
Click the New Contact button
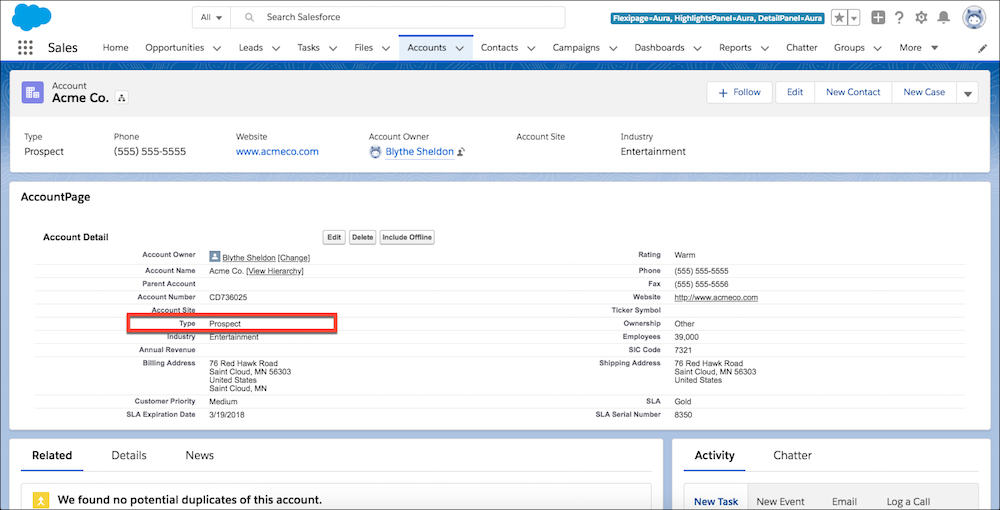853,92
